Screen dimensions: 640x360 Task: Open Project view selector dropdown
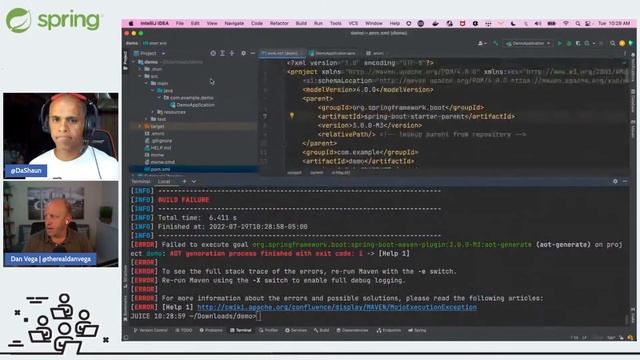[149, 53]
